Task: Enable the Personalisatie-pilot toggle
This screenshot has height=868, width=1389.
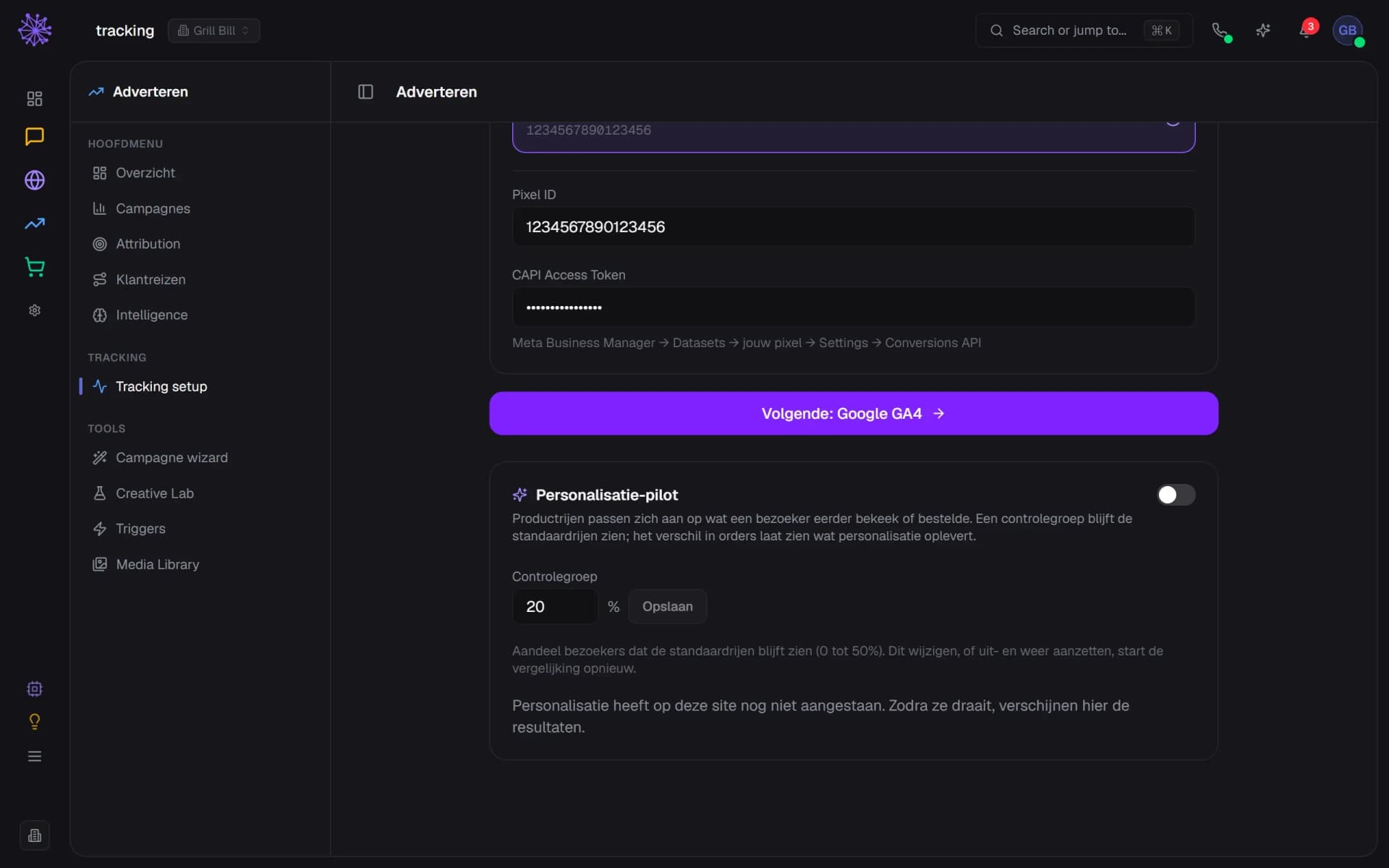Action: coord(1176,495)
